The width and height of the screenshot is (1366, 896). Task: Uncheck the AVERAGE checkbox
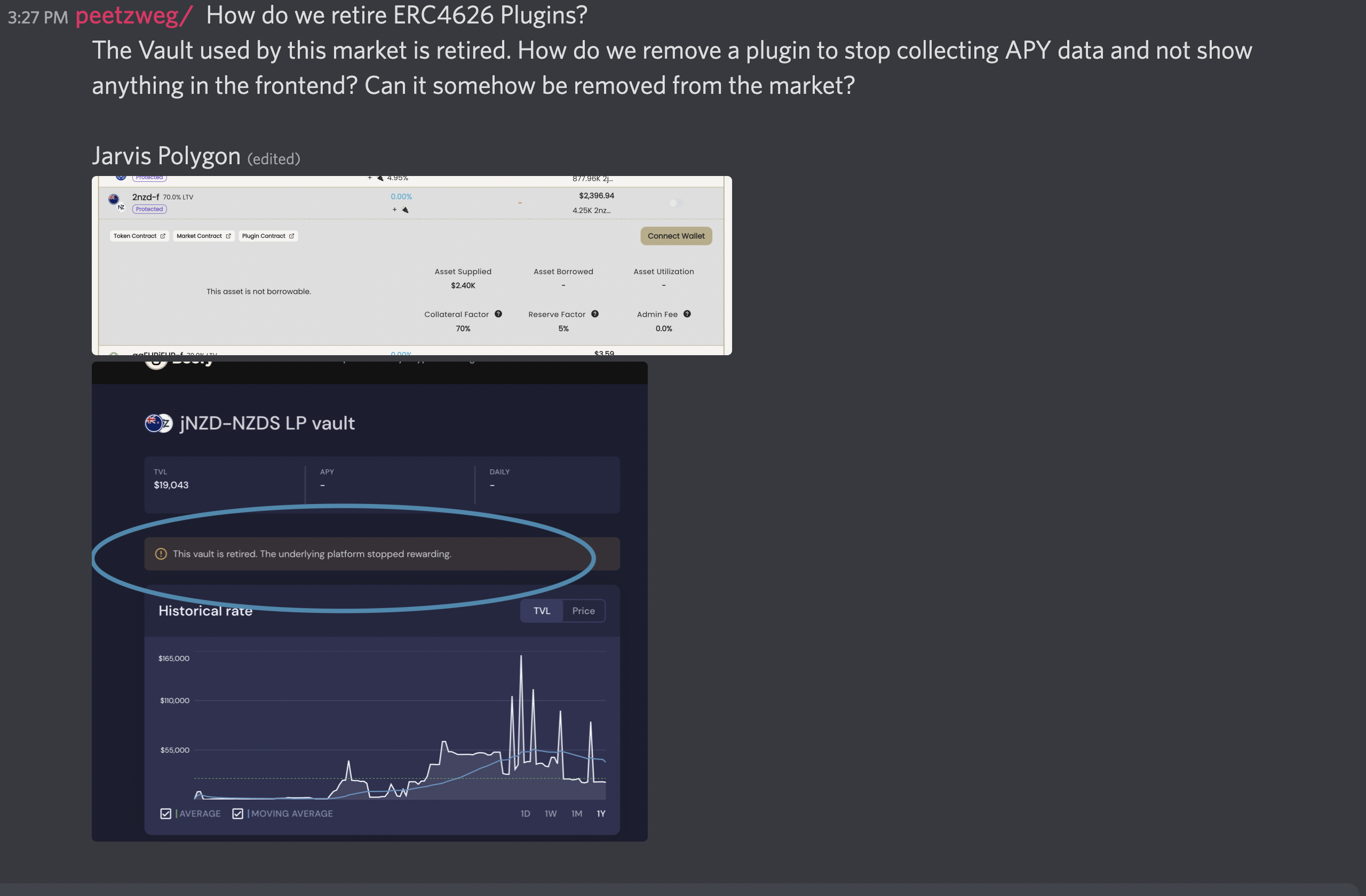click(167, 813)
